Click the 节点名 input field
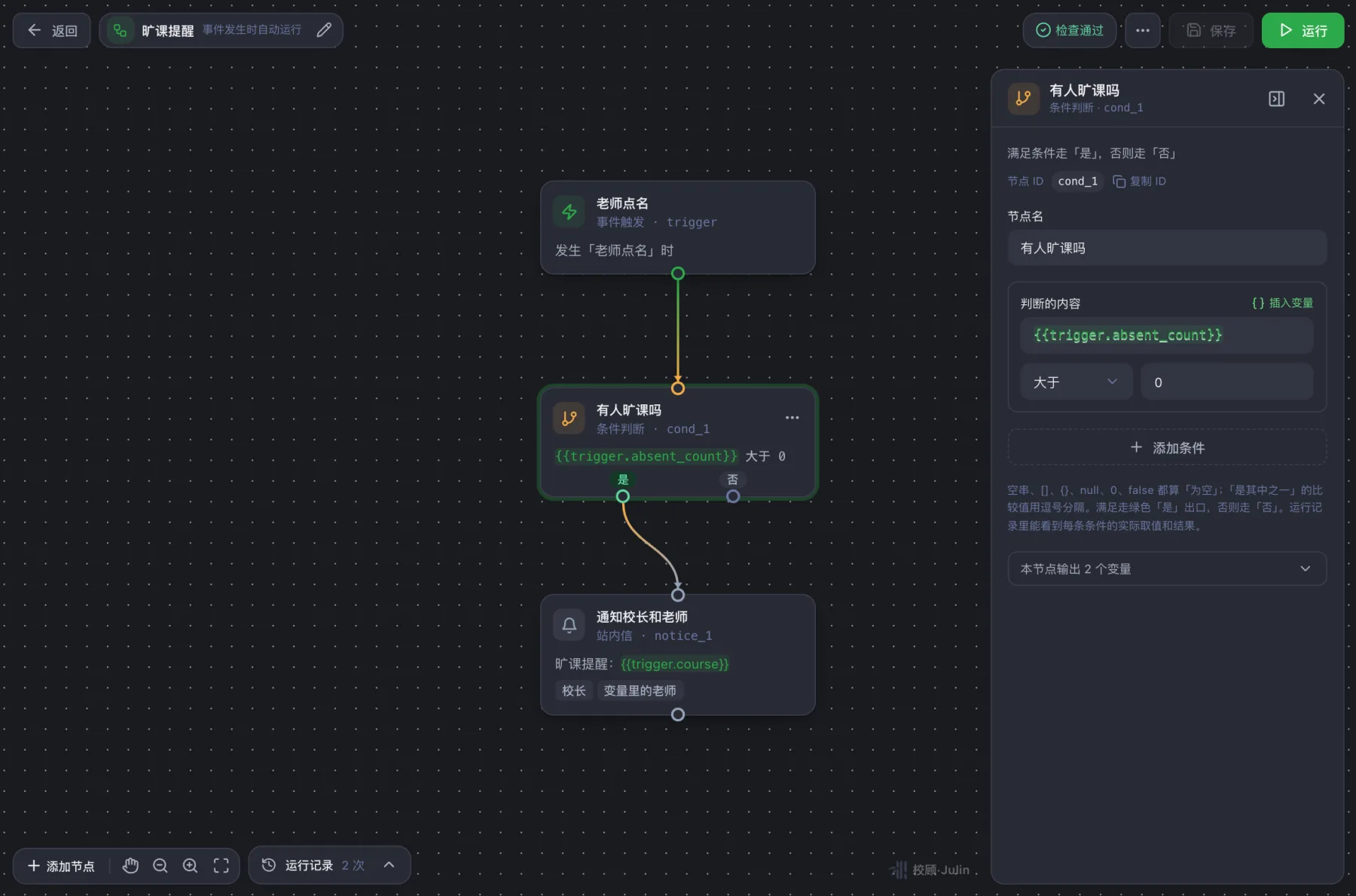 pyautogui.click(x=1167, y=248)
